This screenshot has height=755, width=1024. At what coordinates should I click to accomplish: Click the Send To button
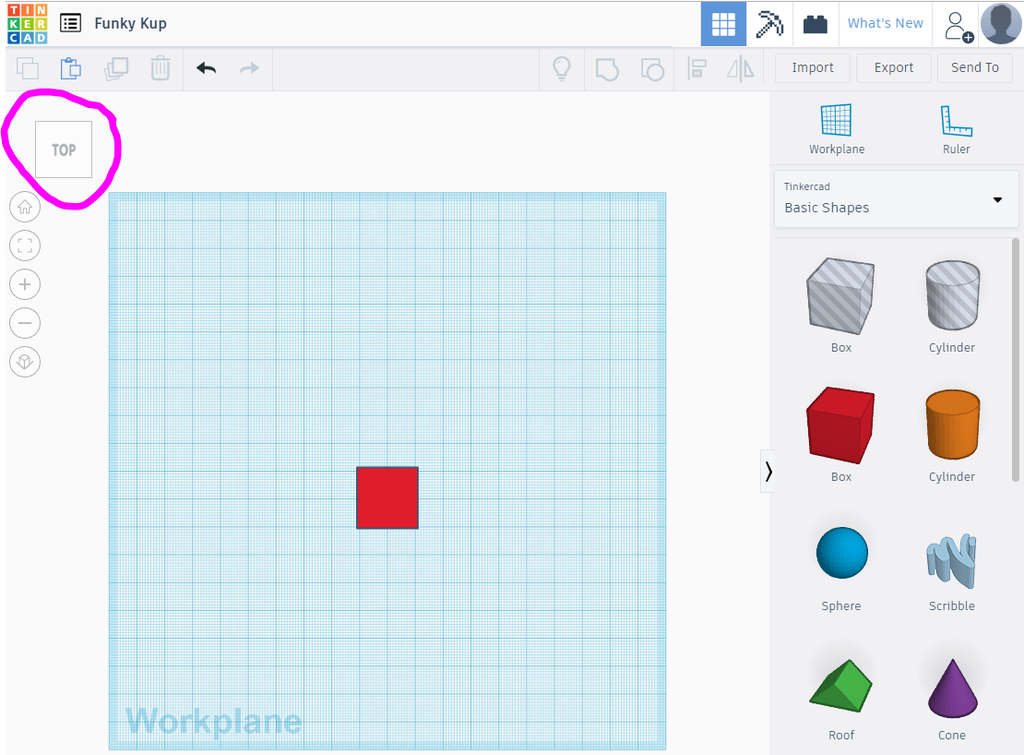coord(974,68)
